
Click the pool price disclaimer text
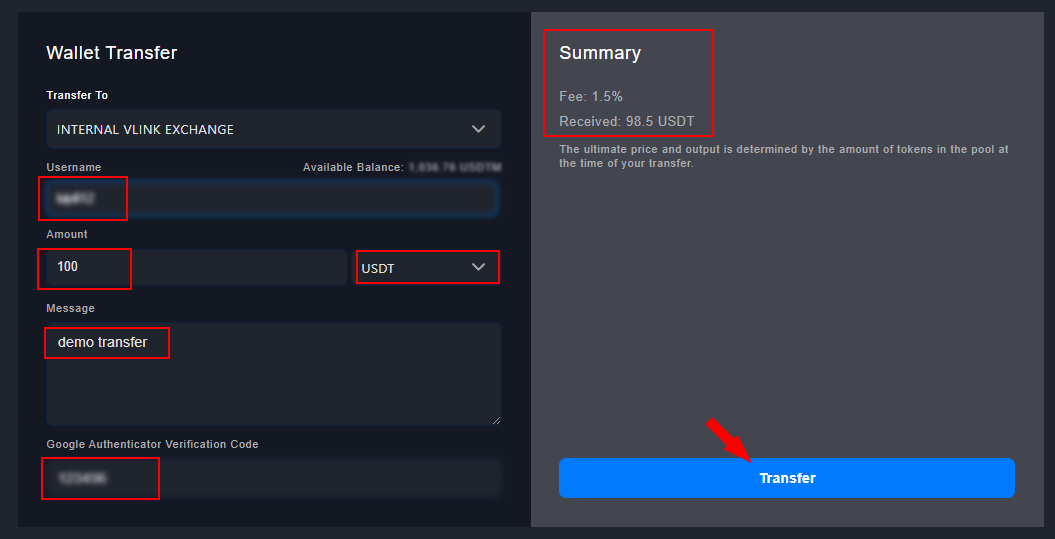point(783,156)
